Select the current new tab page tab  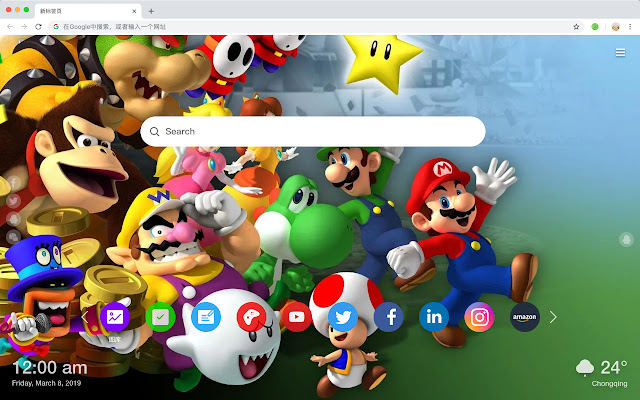click(88, 11)
